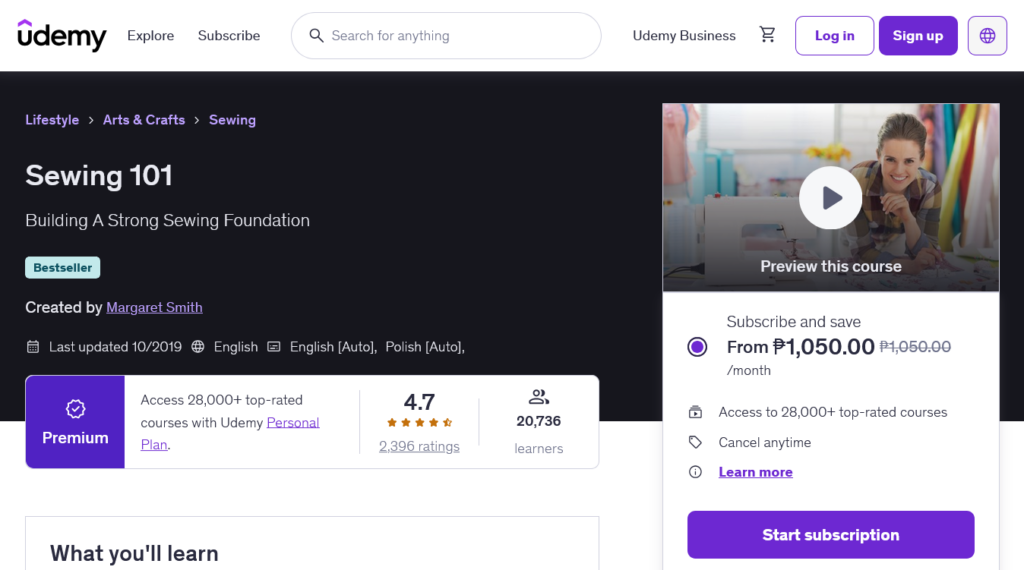The image size is (1024, 570).
Task: Open the Subscribe menu item
Action: click(x=229, y=35)
